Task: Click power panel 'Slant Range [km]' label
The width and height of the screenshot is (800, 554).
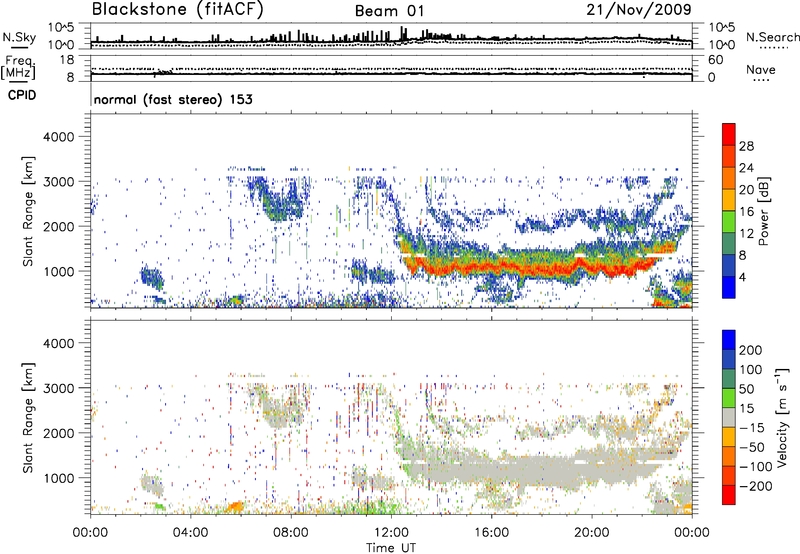Action: pyautogui.click(x=28, y=211)
